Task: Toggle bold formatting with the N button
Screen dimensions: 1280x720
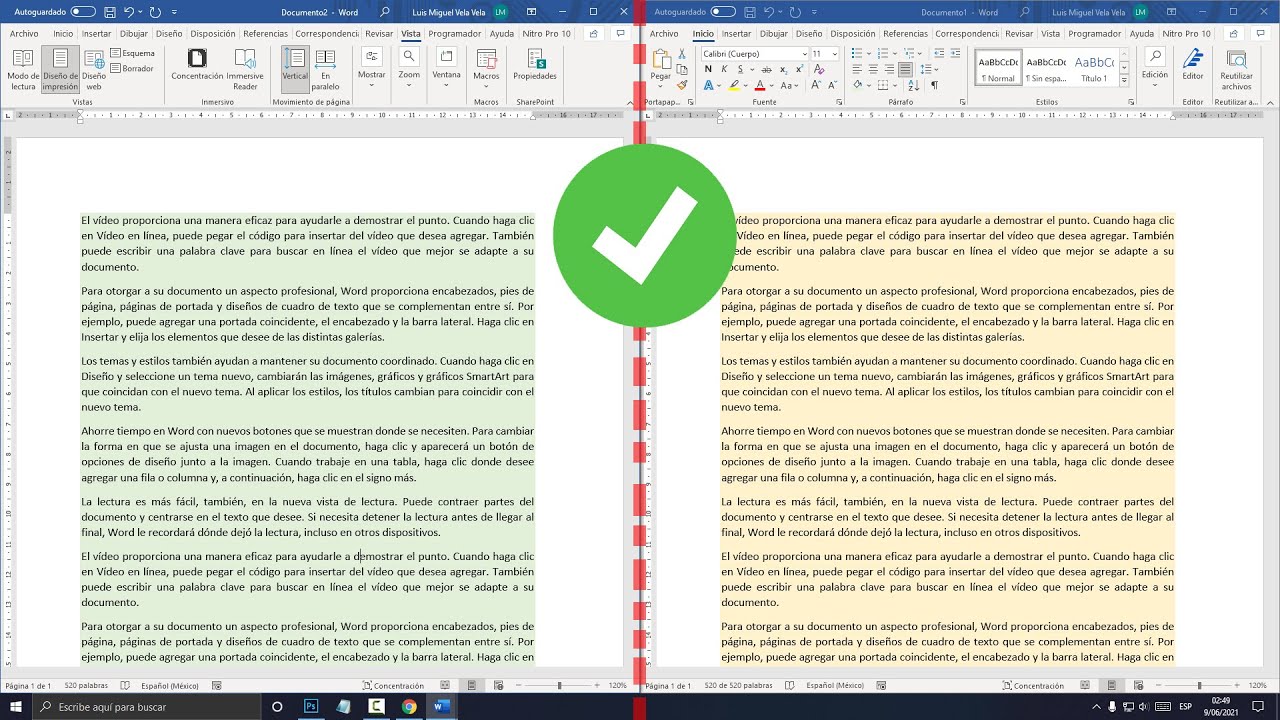Action: [709, 68]
